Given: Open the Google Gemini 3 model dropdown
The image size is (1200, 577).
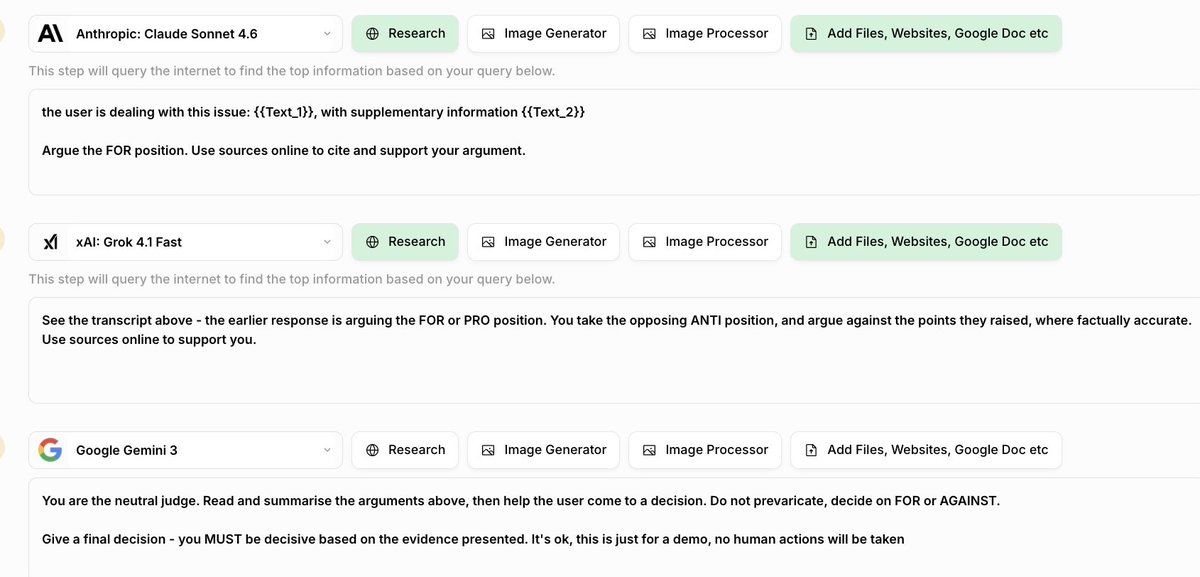Looking at the screenshot, I should click(185, 450).
